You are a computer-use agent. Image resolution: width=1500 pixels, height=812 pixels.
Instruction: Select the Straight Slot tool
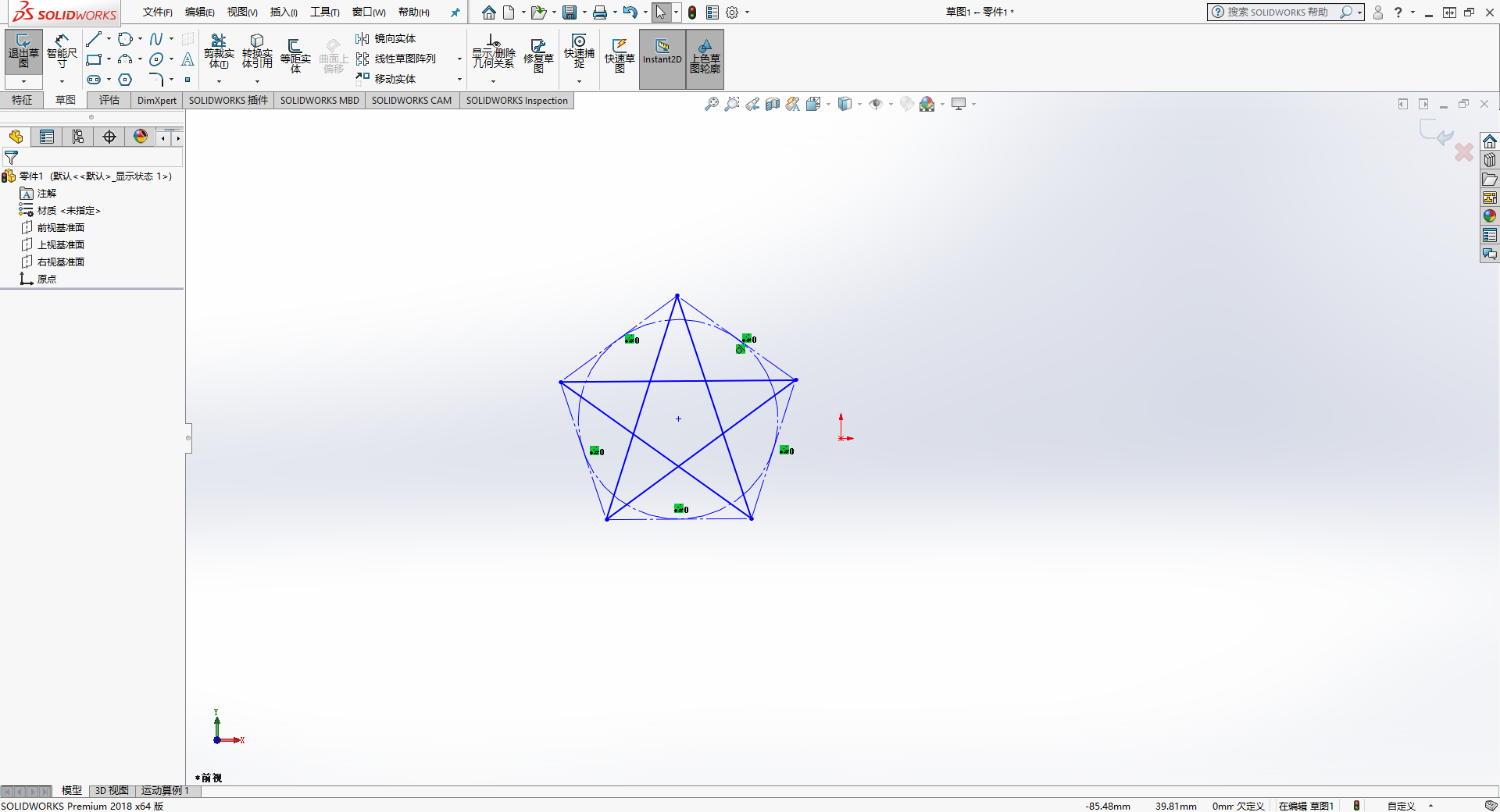(x=94, y=80)
